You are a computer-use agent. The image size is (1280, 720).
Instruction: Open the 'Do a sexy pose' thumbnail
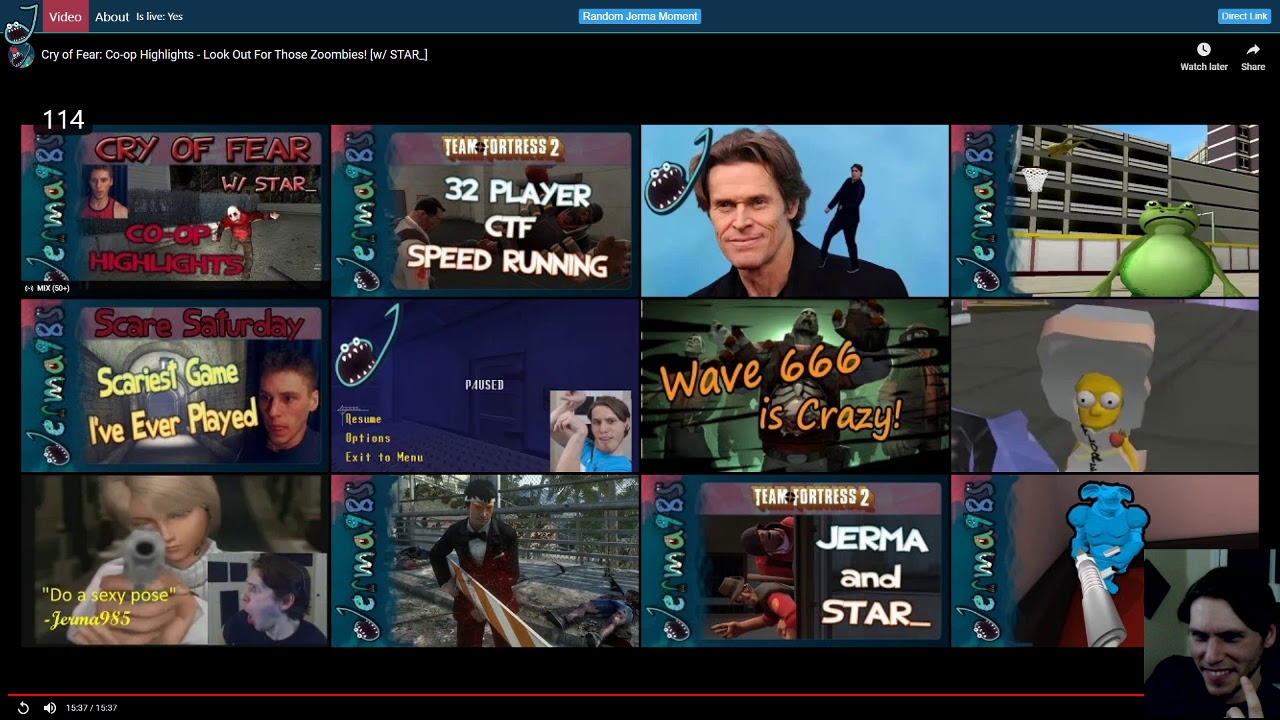tap(175, 561)
